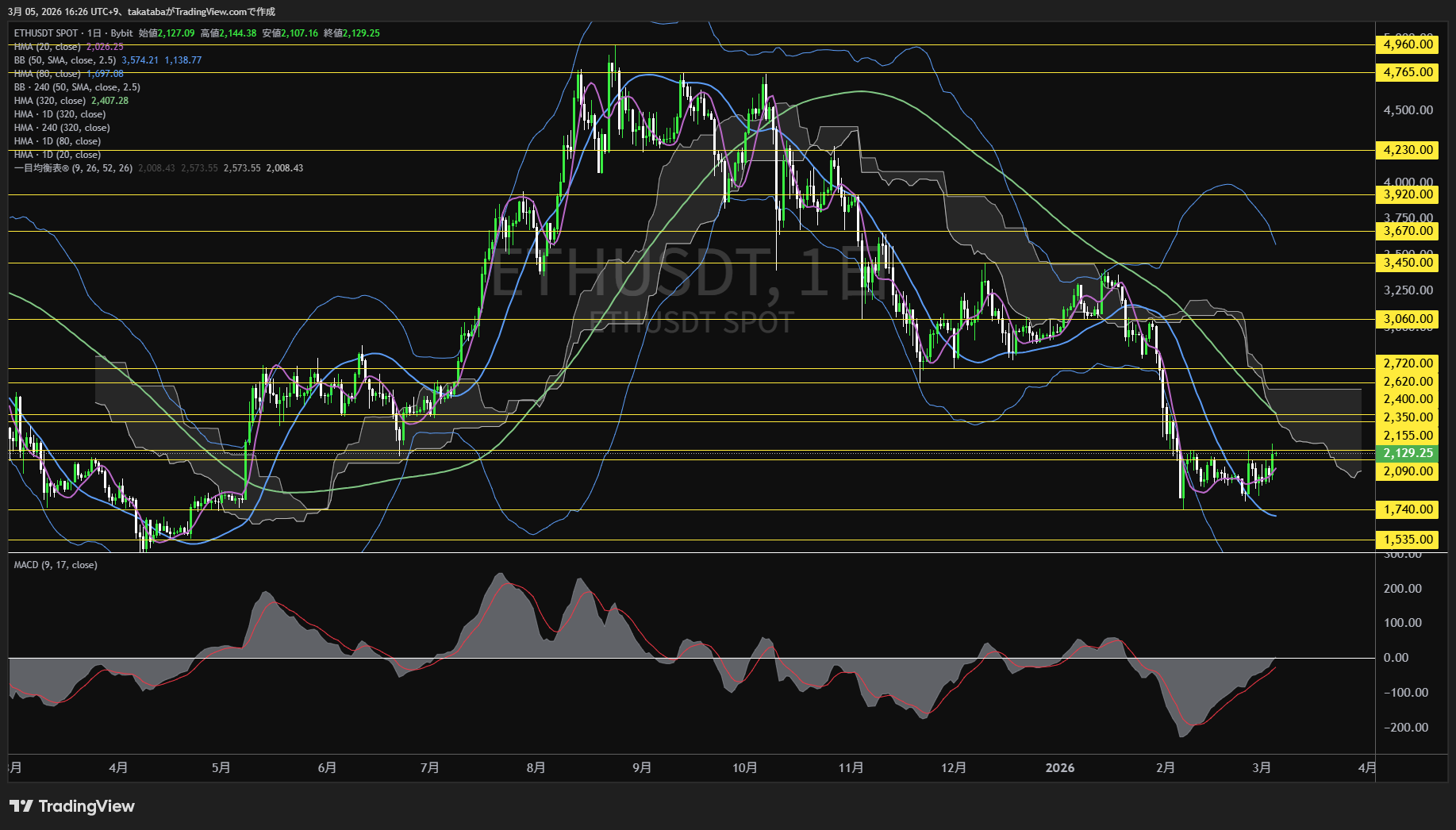Click the TradingView logo icon

21,806
